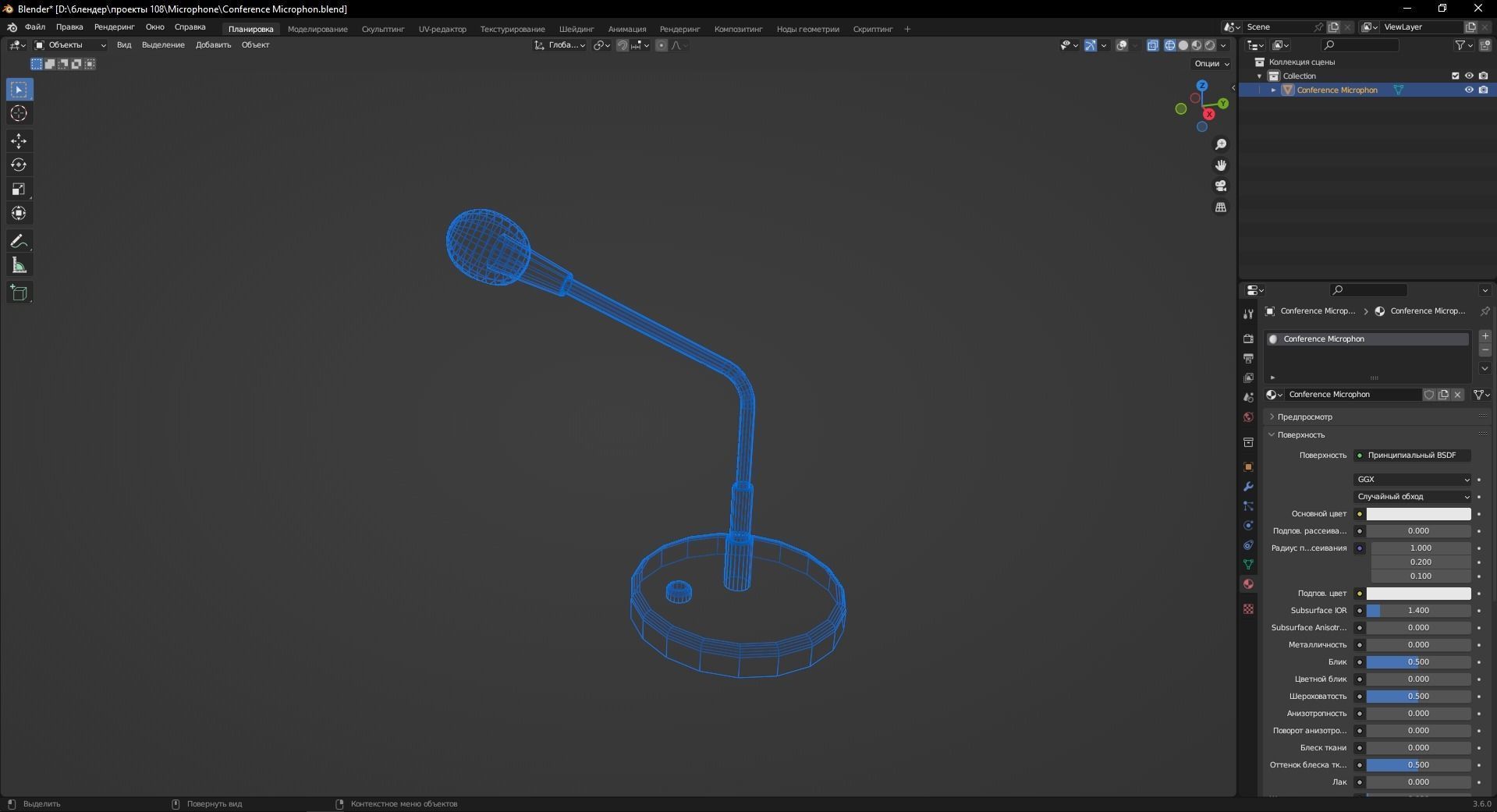Screen dimensions: 1497x812
Task: Switch viewport to material preview shading
Action: pyautogui.click(x=1197, y=45)
